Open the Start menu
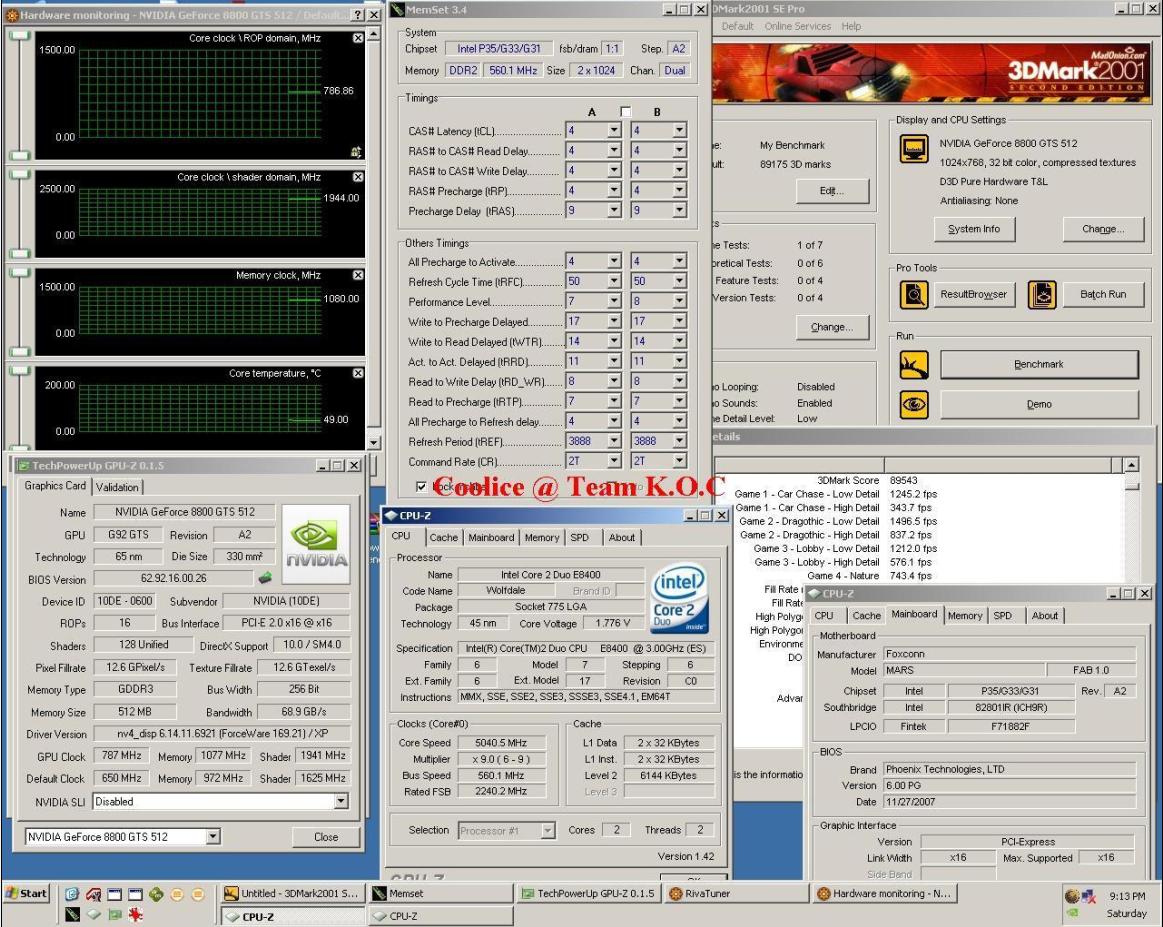1163x927 pixels. click(x=26, y=894)
